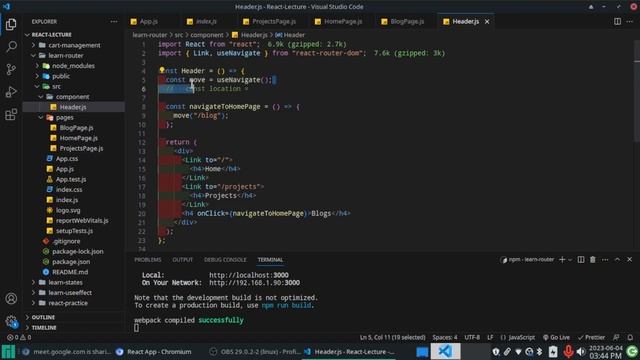Image resolution: width=640 pixels, height=360 pixels.
Task: Open the npm run build link in terminal
Action: click(x=286, y=305)
